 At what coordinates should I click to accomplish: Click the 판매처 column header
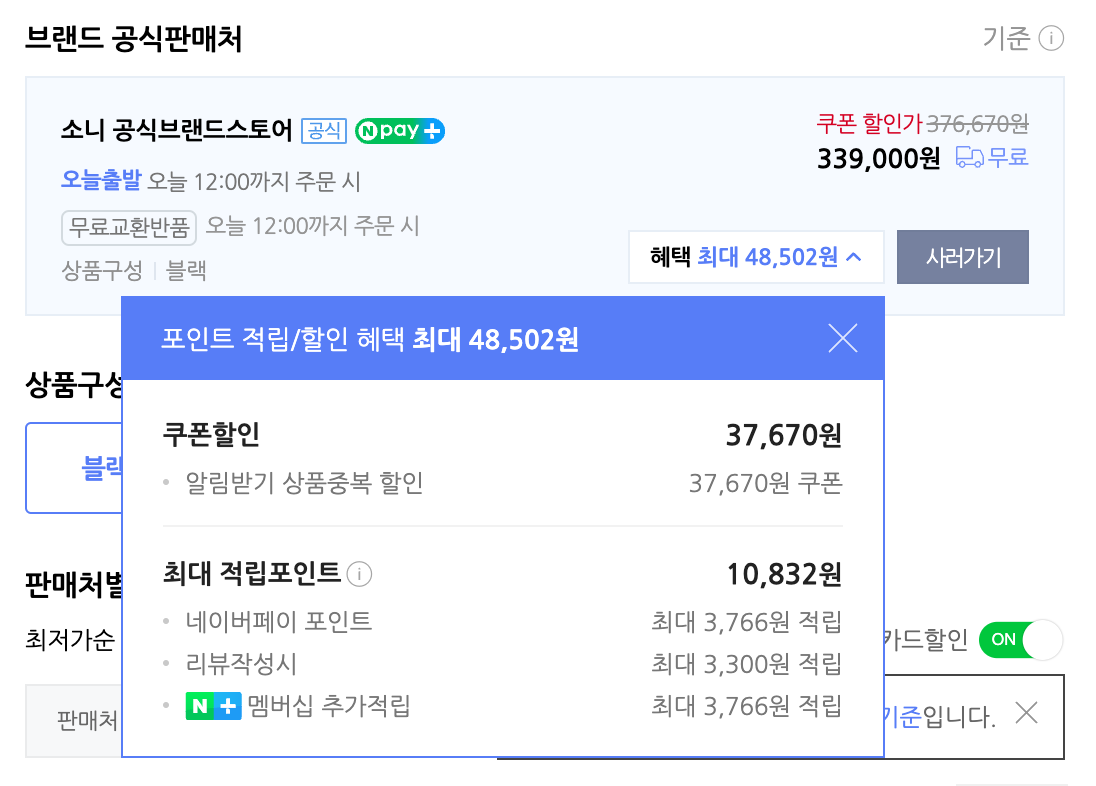point(87,720)
